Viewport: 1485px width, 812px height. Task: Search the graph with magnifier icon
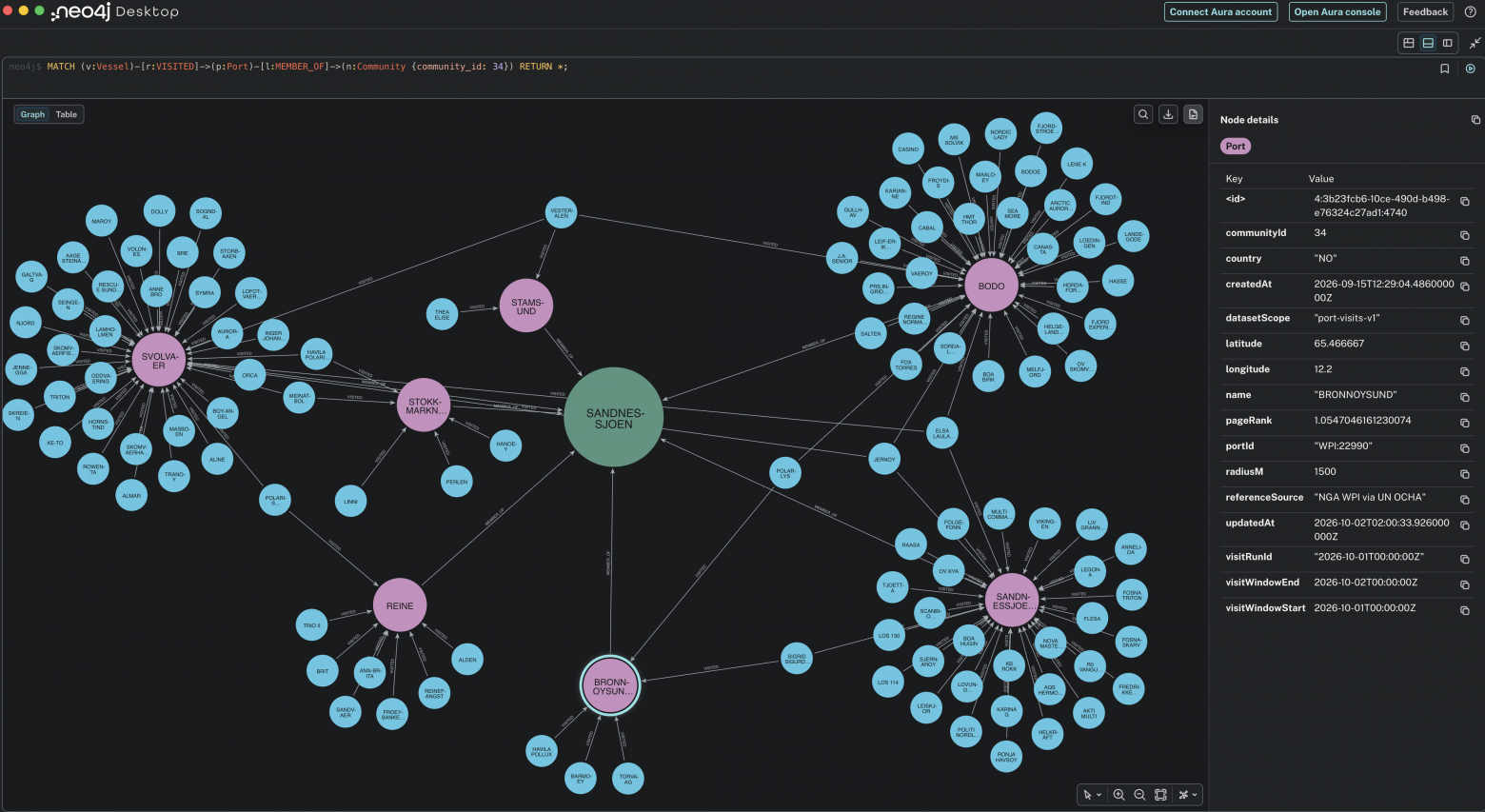coord(1143,114)
